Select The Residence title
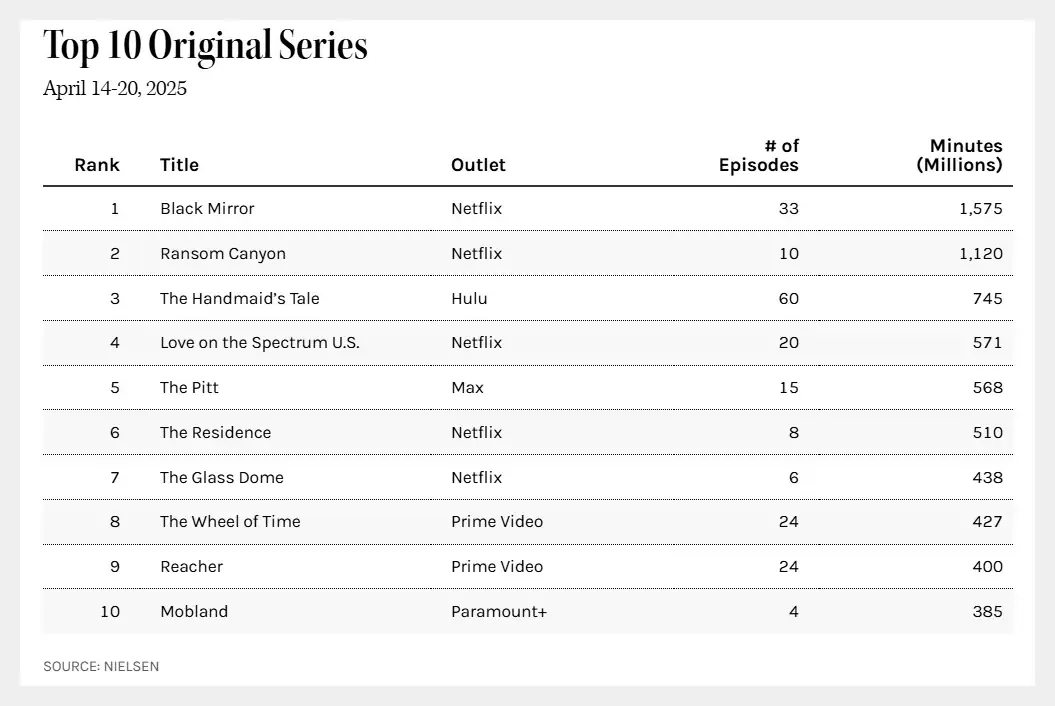 pyautogui.click(x=215, y=433)
